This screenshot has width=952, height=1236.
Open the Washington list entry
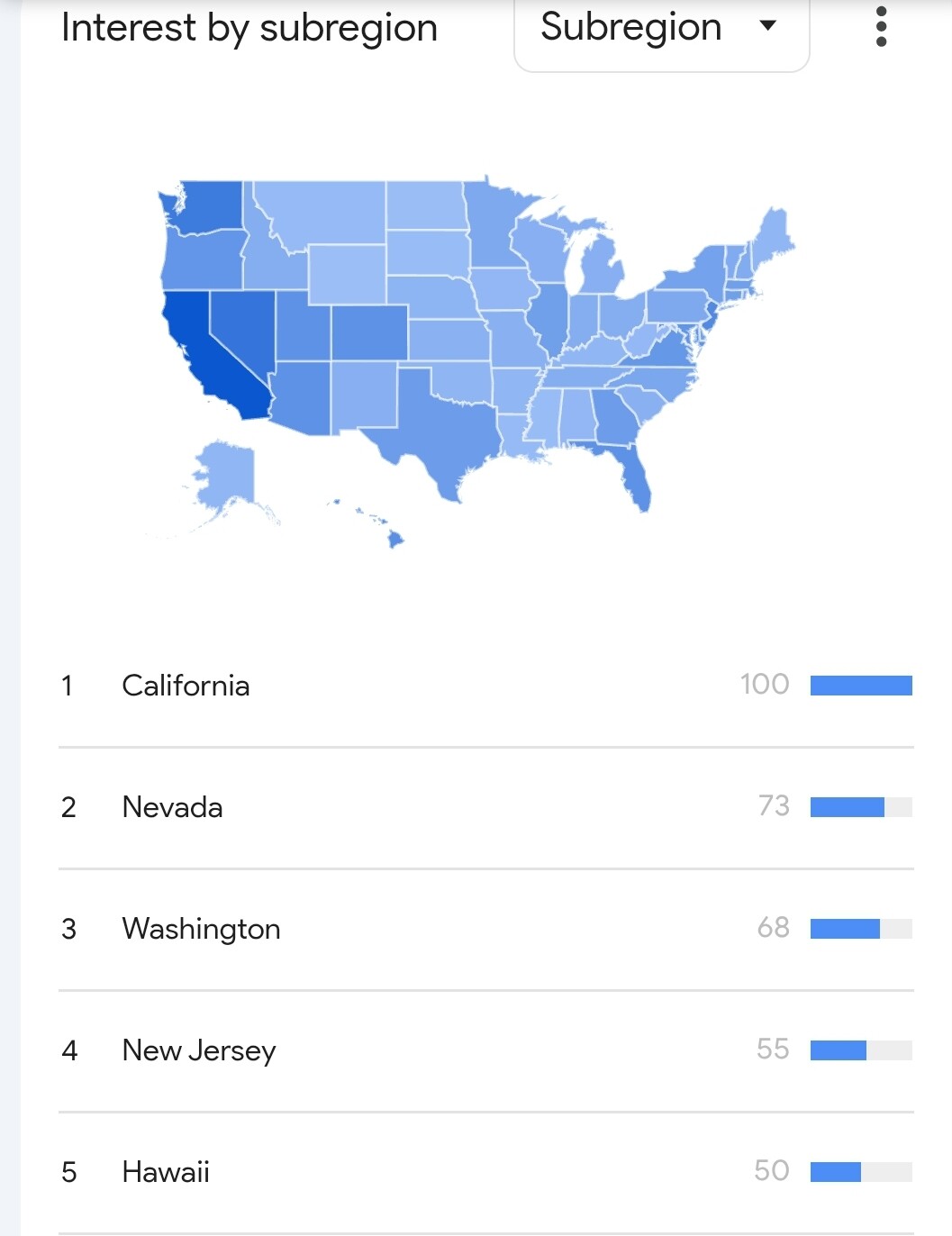tap(486, 929)
